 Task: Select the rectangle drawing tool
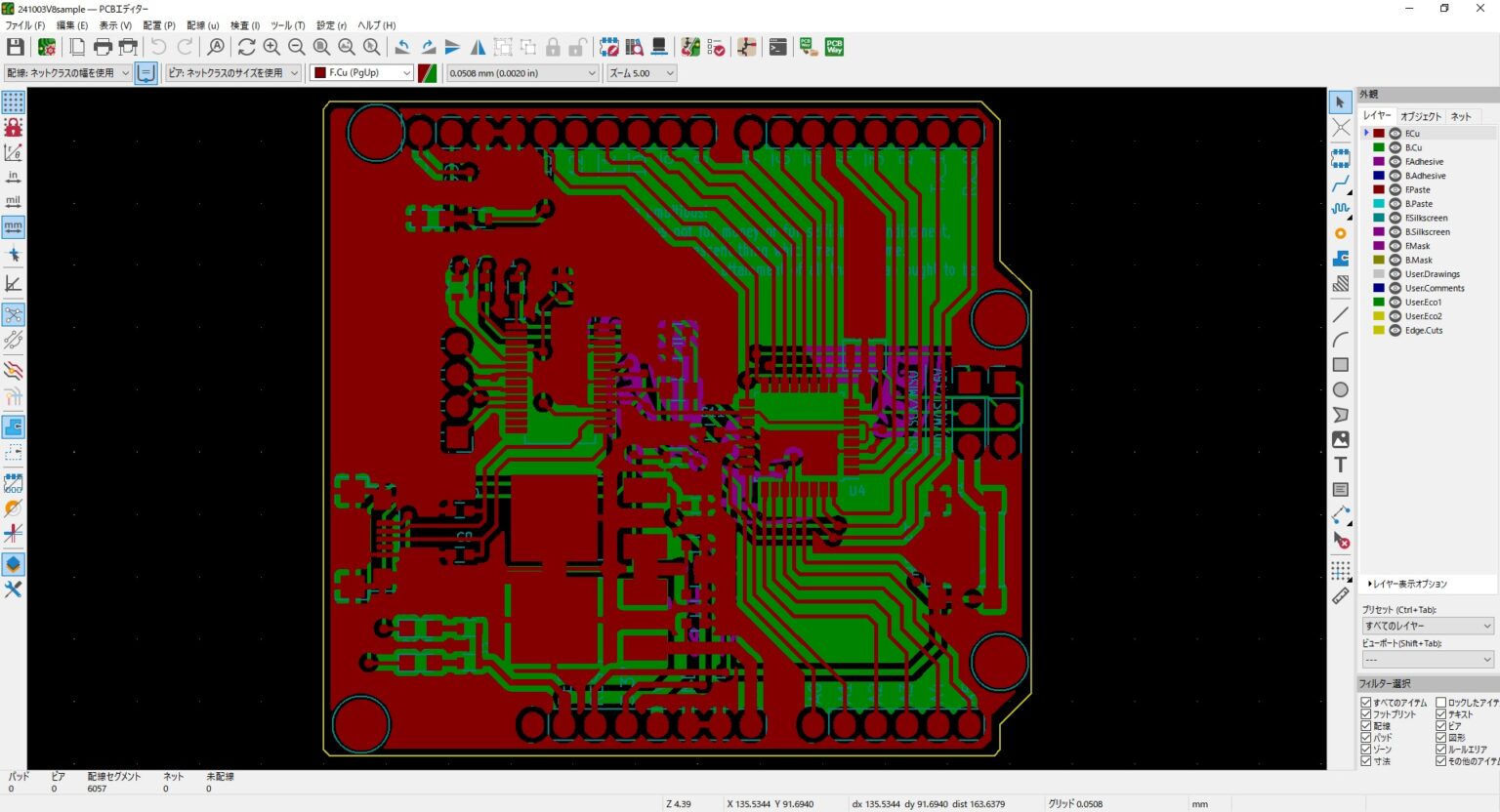tap(1341, 364)
